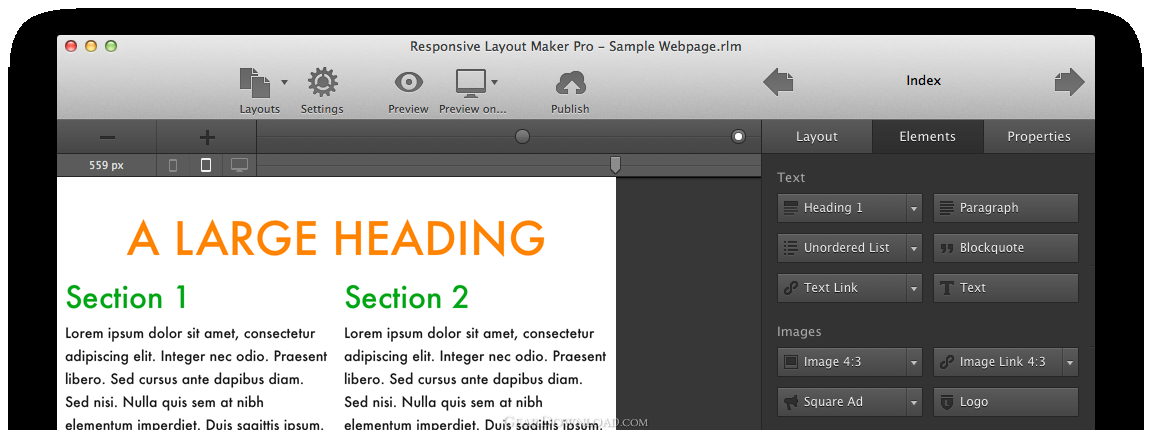The width and height of the screenshot is (1152, 430).
Task: Select the tablet device size icon
Action: (x=206, y=165)
